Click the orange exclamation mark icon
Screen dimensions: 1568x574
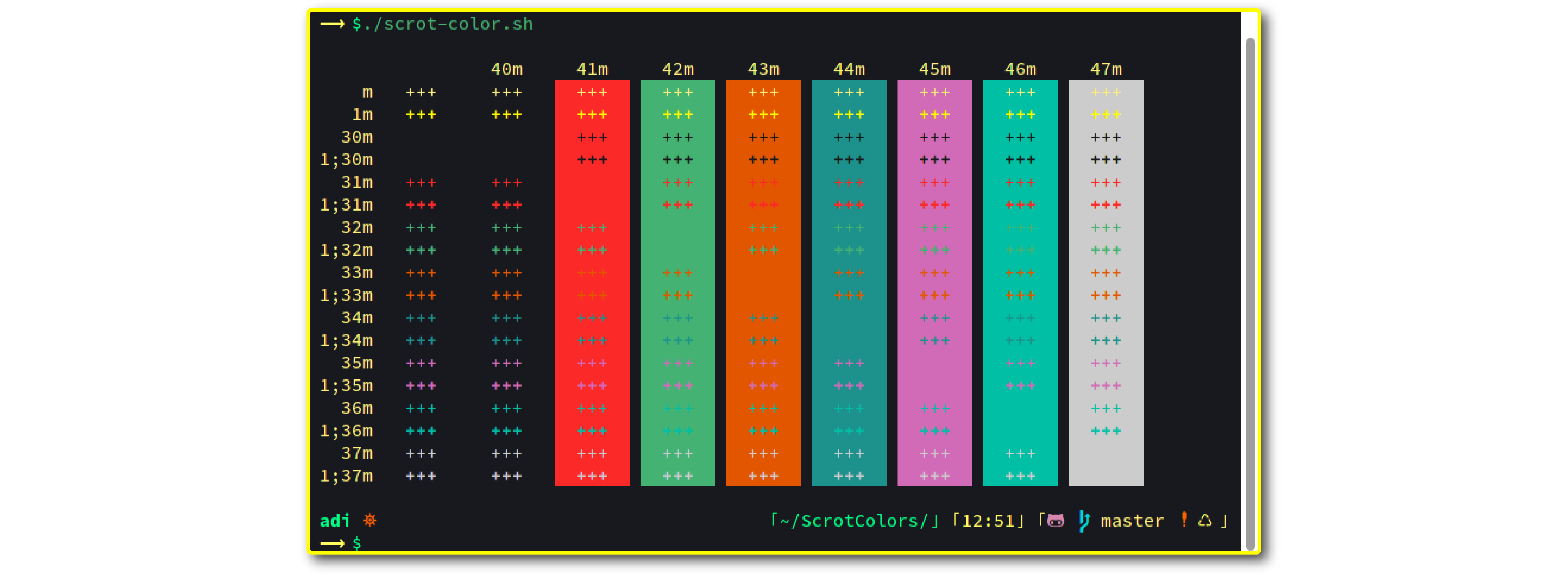(1184, 519)
